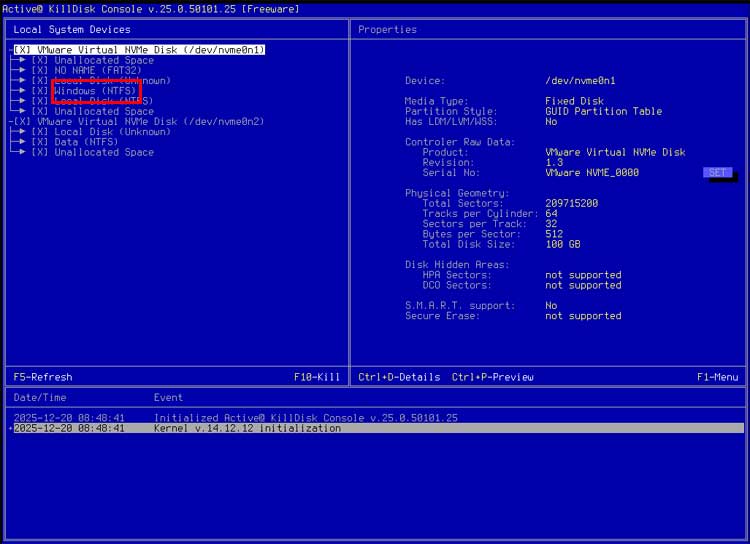Click the Disk Hidden Areas section heading
Viewport: 750px width, 544px height.
pos(457,265)
